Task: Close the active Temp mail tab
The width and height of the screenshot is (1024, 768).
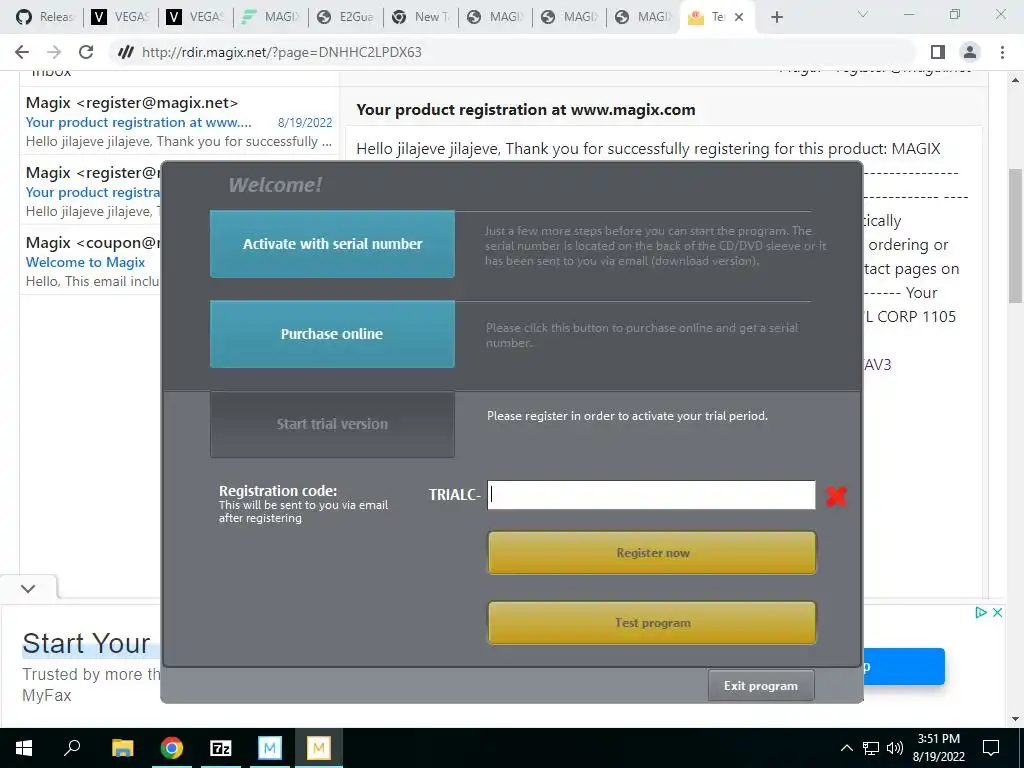Action: tap(739, 17)
